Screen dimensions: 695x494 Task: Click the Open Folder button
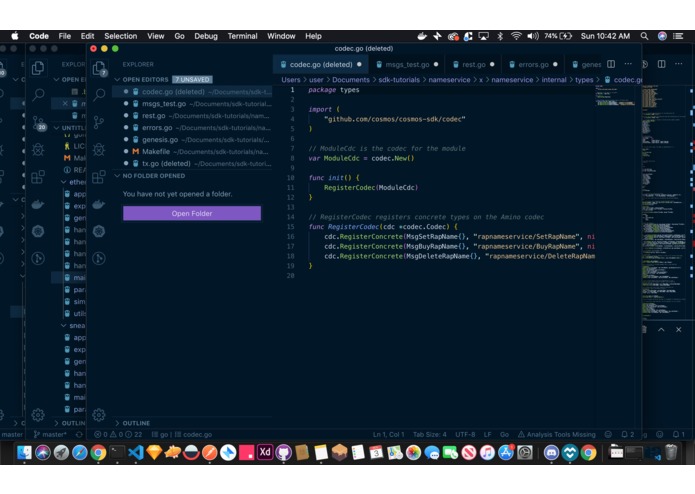point(192,214)
